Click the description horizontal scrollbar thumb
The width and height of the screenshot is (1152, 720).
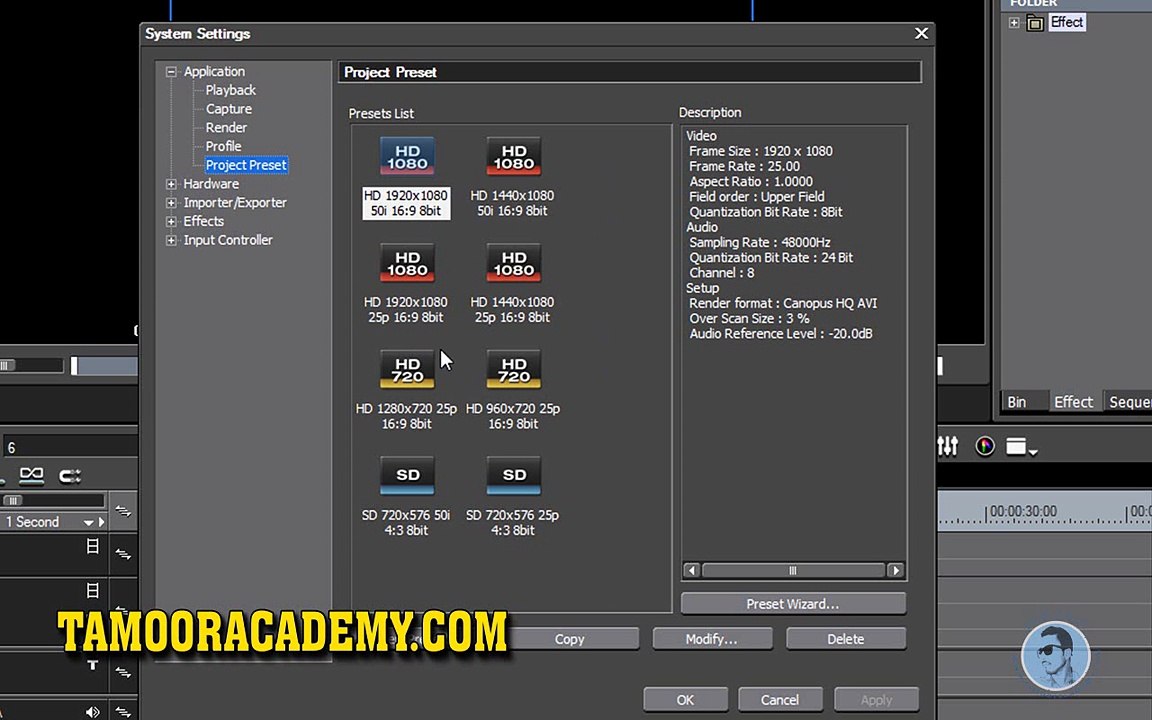(793, 571)
